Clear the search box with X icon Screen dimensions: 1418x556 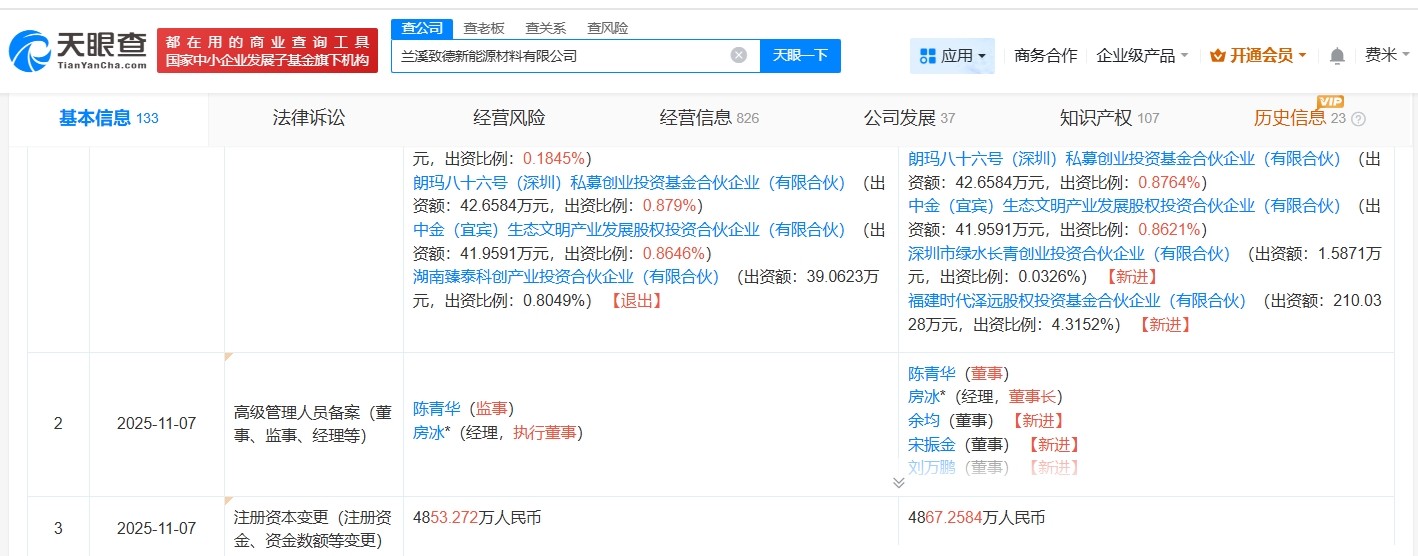click(738, 55)
